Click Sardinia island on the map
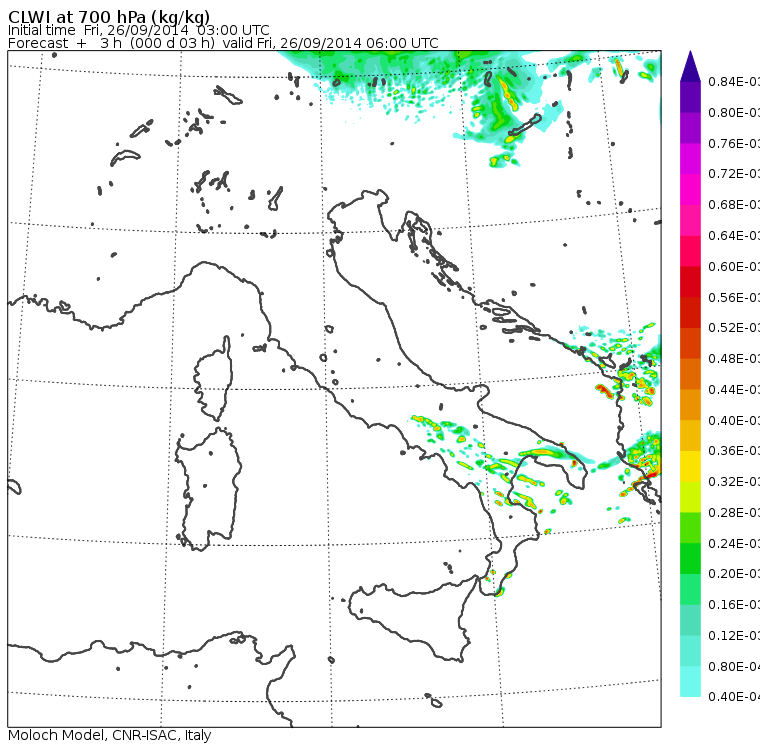 tap(208, 490)
